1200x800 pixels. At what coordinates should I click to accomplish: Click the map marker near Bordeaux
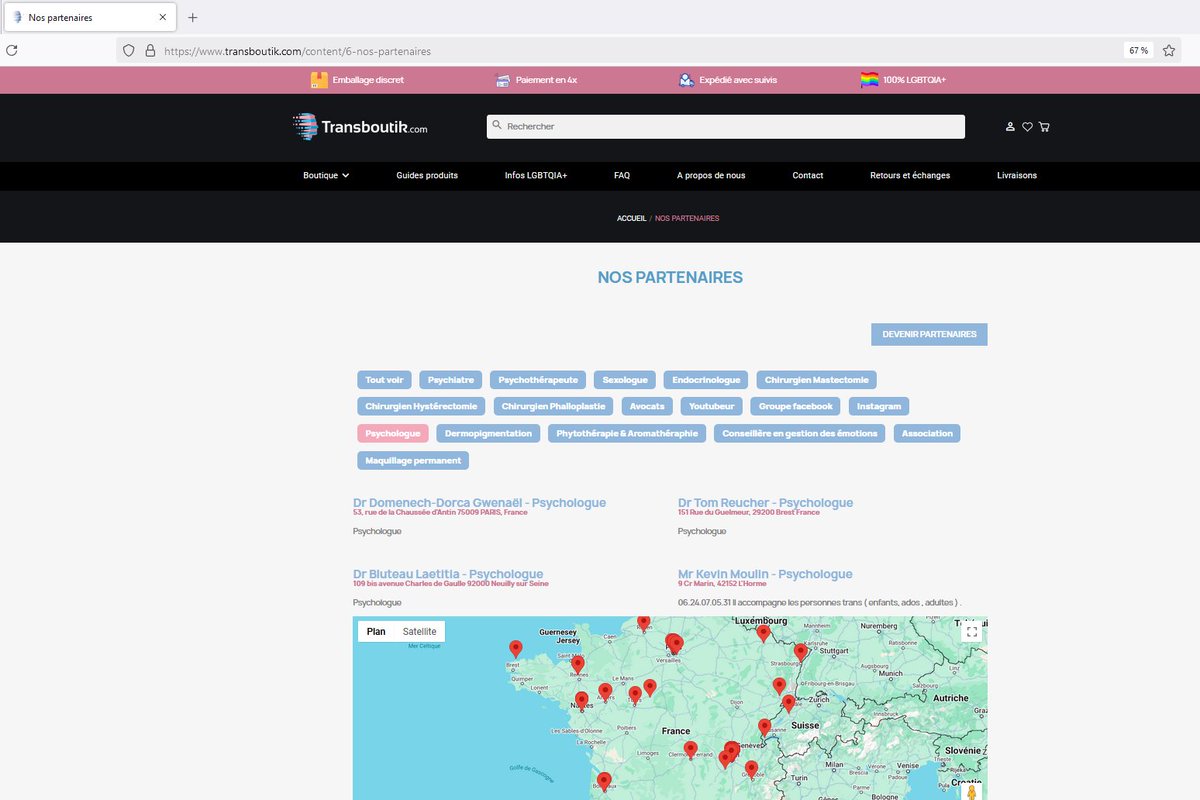tap(603, 781)
